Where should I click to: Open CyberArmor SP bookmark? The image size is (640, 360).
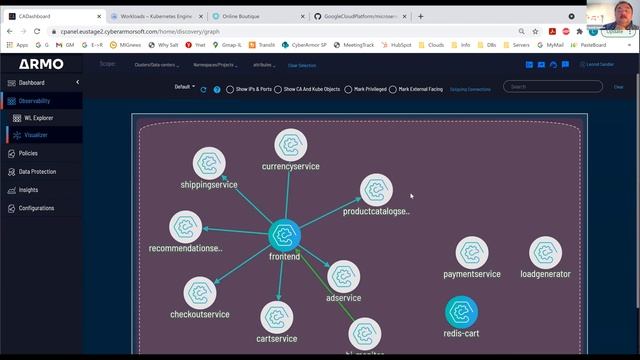coord(304,45)
